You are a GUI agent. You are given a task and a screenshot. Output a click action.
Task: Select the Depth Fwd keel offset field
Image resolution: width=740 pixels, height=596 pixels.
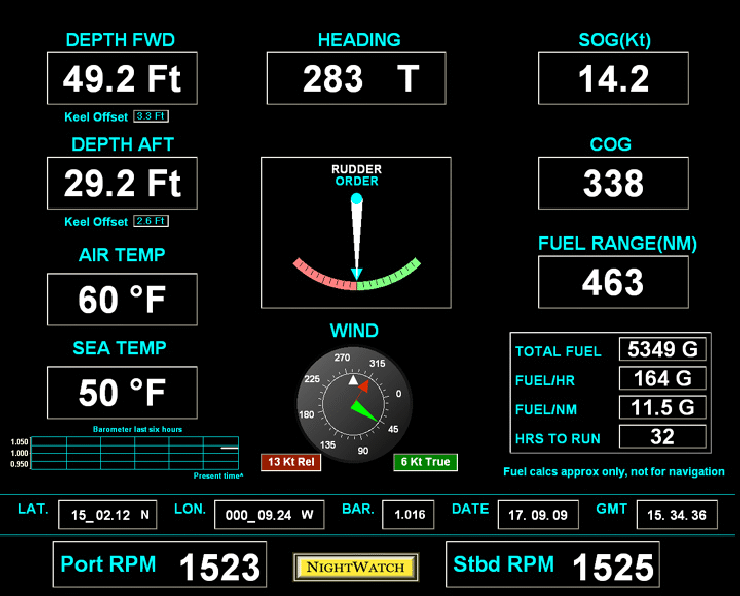point(152,117)
